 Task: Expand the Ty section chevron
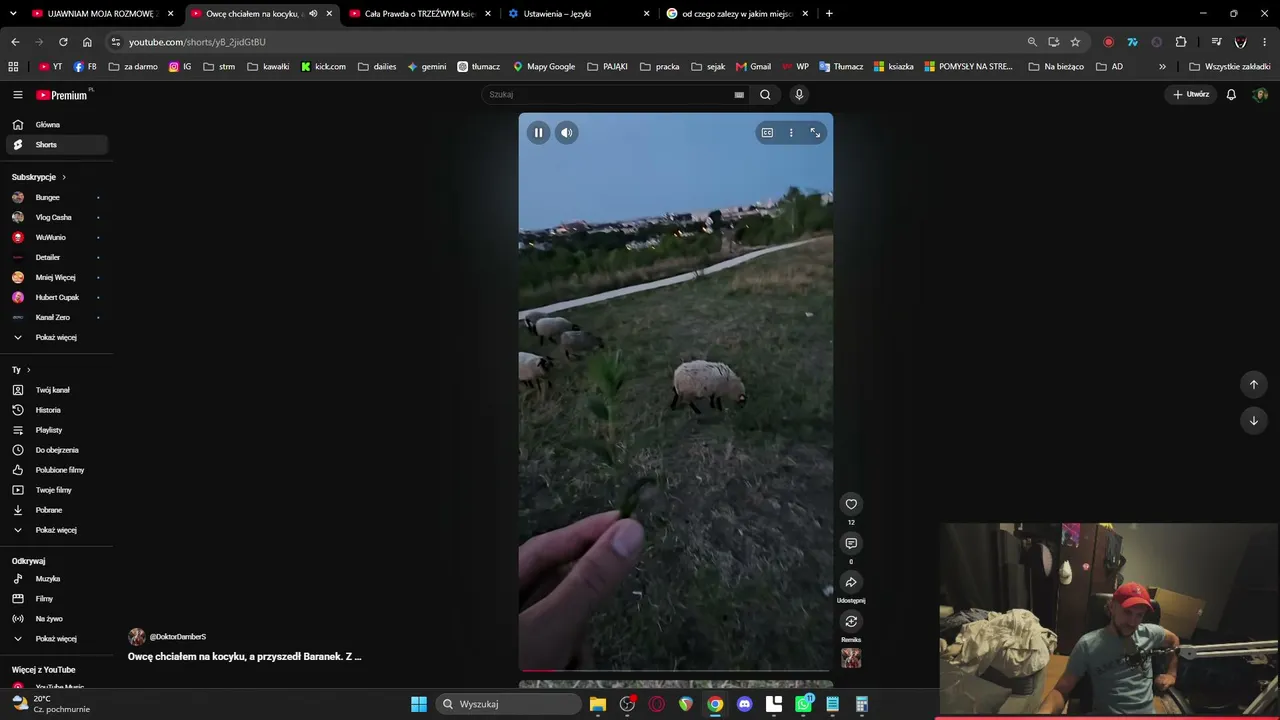click(28, 370)
